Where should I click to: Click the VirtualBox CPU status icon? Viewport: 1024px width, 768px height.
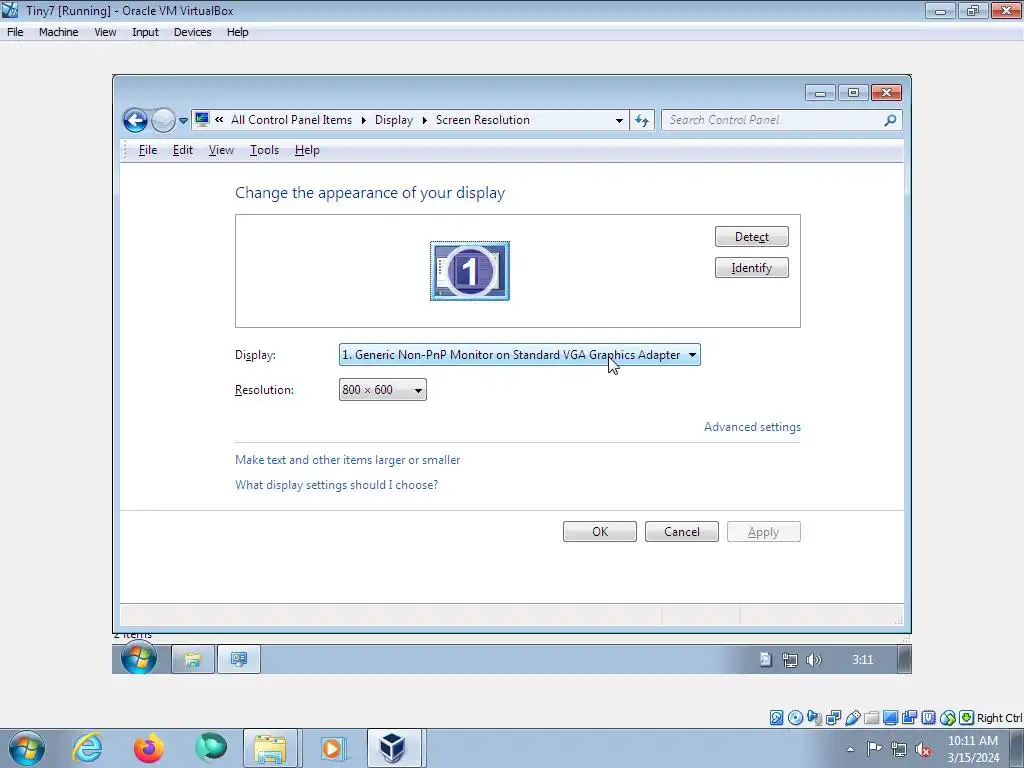929,718
